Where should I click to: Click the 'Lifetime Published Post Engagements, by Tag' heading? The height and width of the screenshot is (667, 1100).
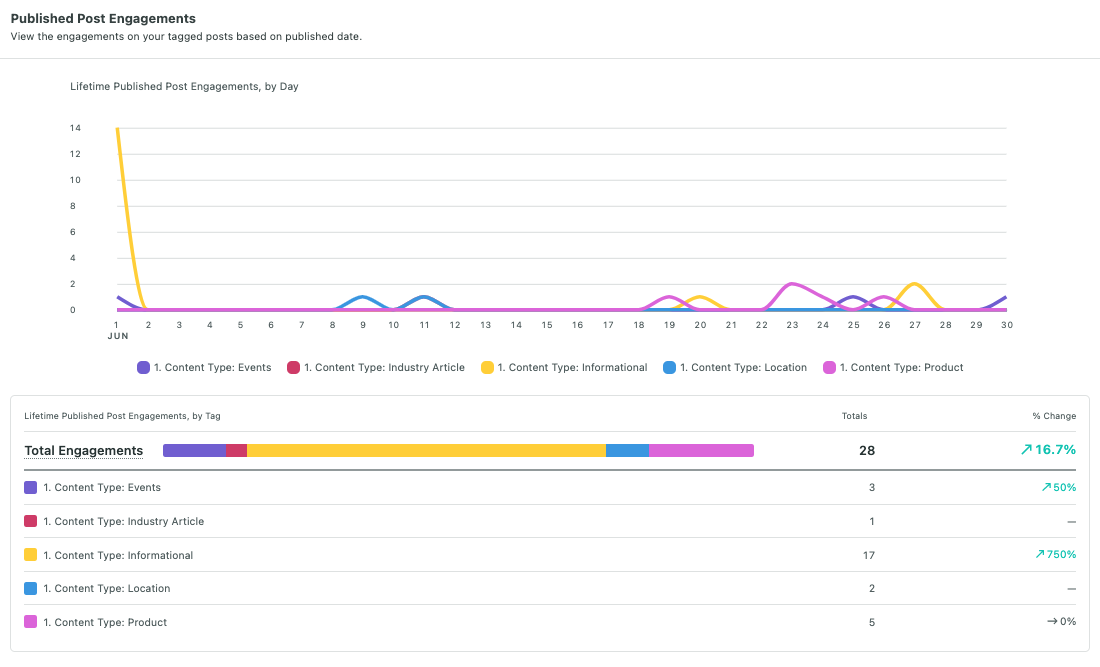(122, 416)
